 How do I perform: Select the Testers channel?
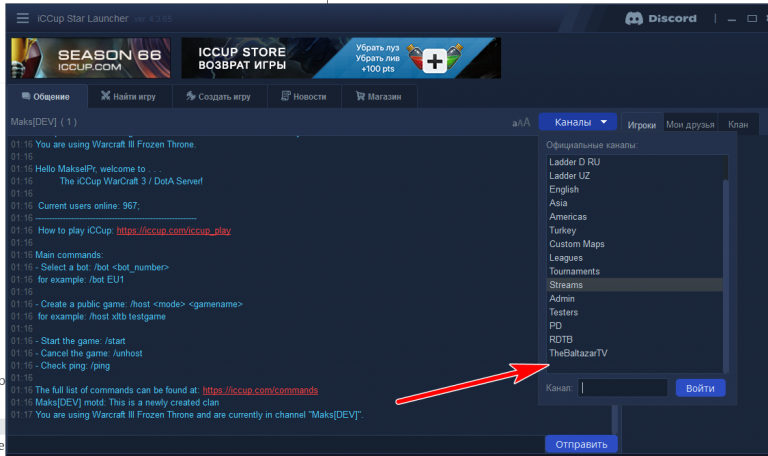point(635,312)
